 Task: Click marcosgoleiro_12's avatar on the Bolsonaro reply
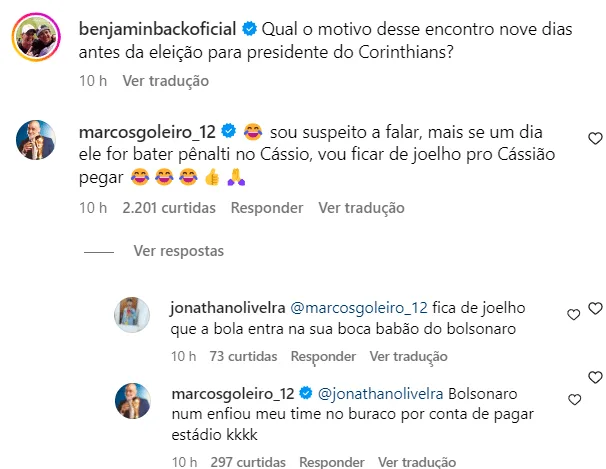click(132, 398)
